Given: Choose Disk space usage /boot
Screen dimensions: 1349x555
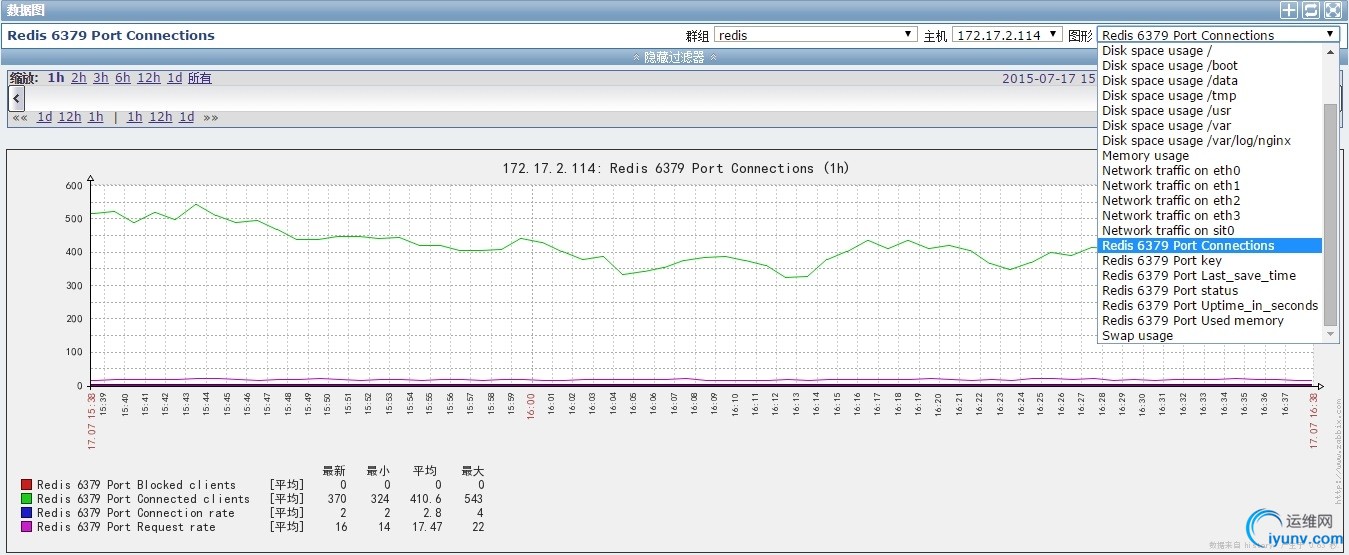Looking at the screenshot, I should pos(1210,66).
